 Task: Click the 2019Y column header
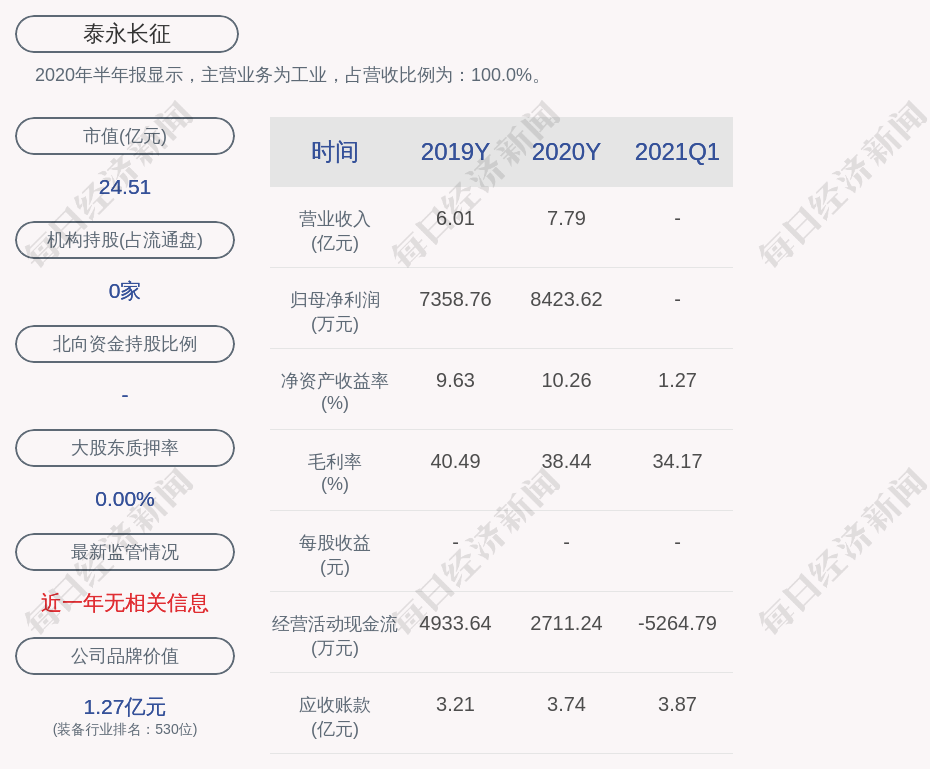point(455,152)
